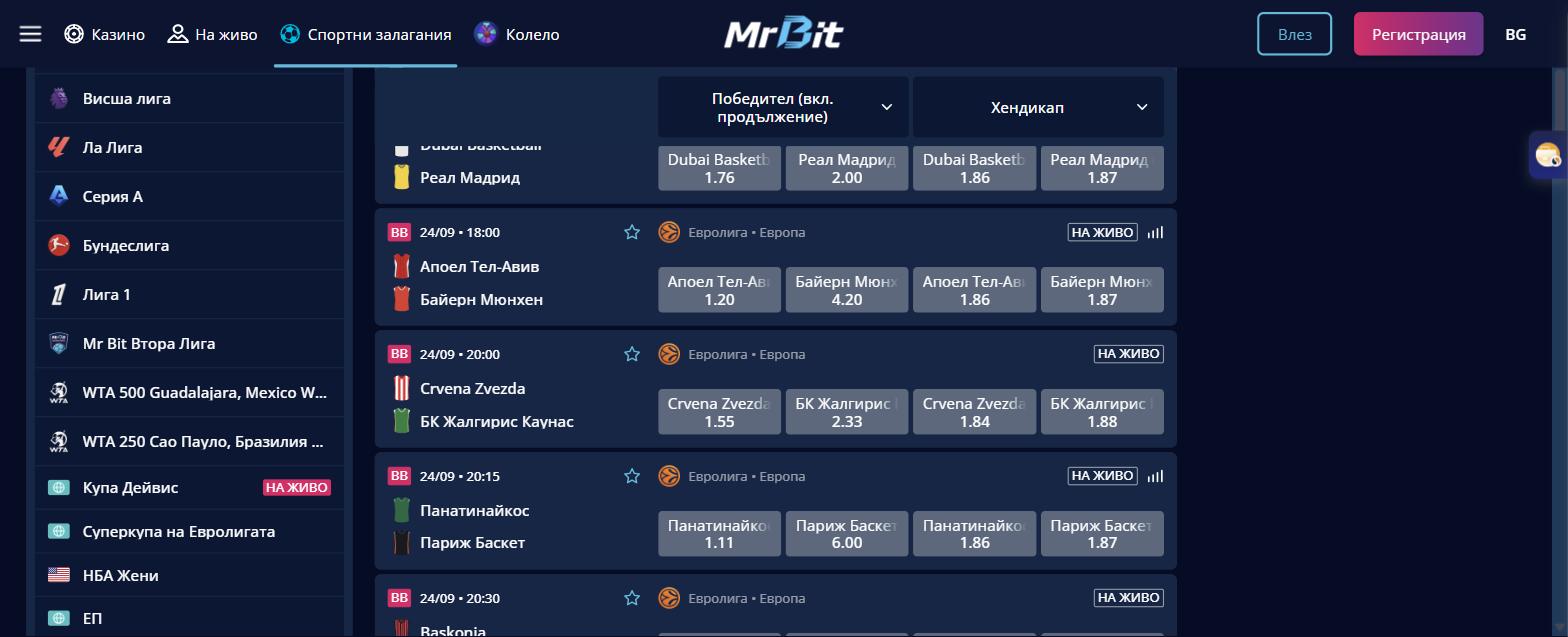Click the Crvena Zvezda jersey icon
Image resolution: width=1568 pixels, height=637 pixels.
point(401,388)
